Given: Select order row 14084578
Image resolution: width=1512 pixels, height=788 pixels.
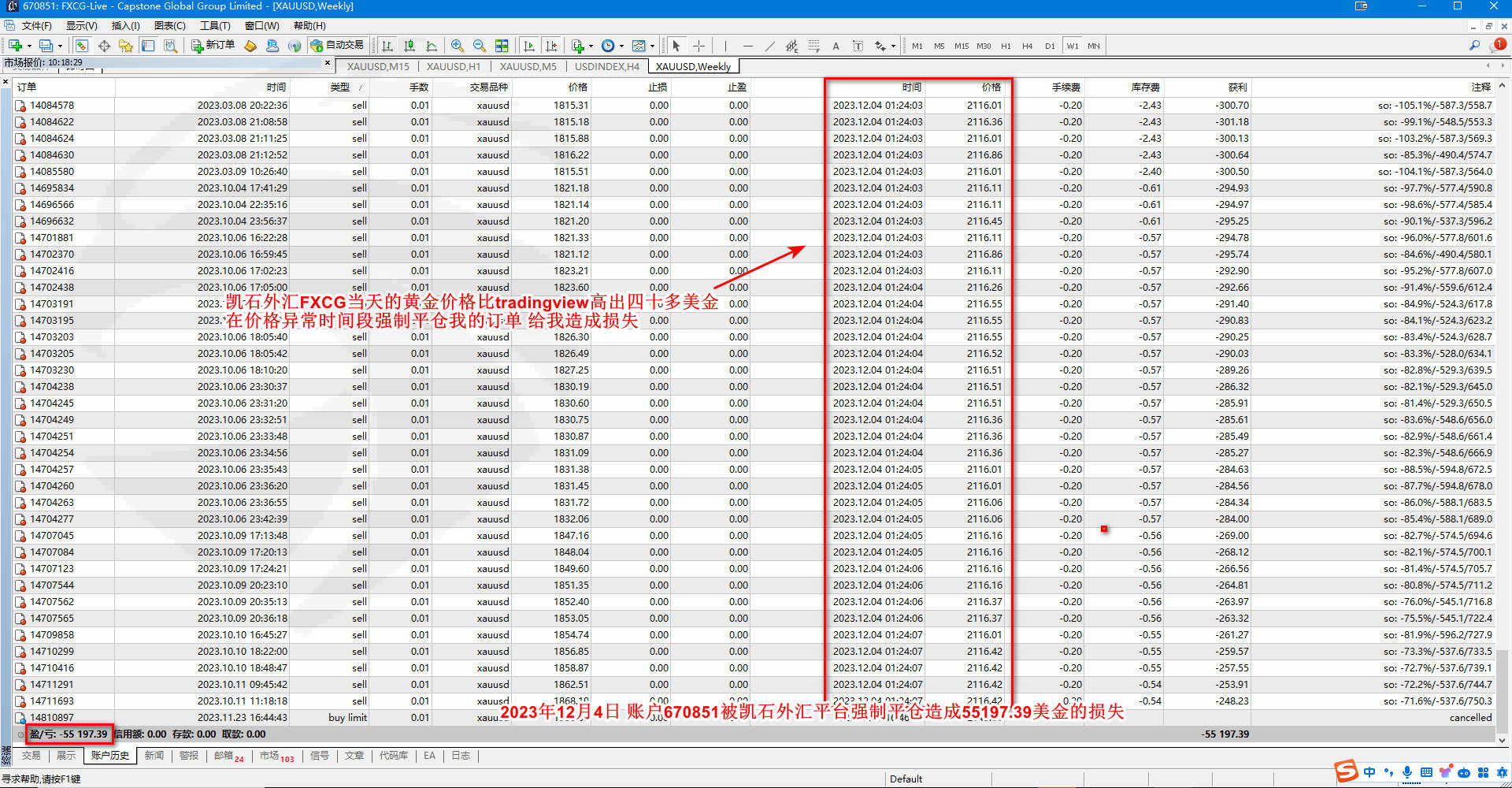Looking at the screenshot, I should [754, 105].
